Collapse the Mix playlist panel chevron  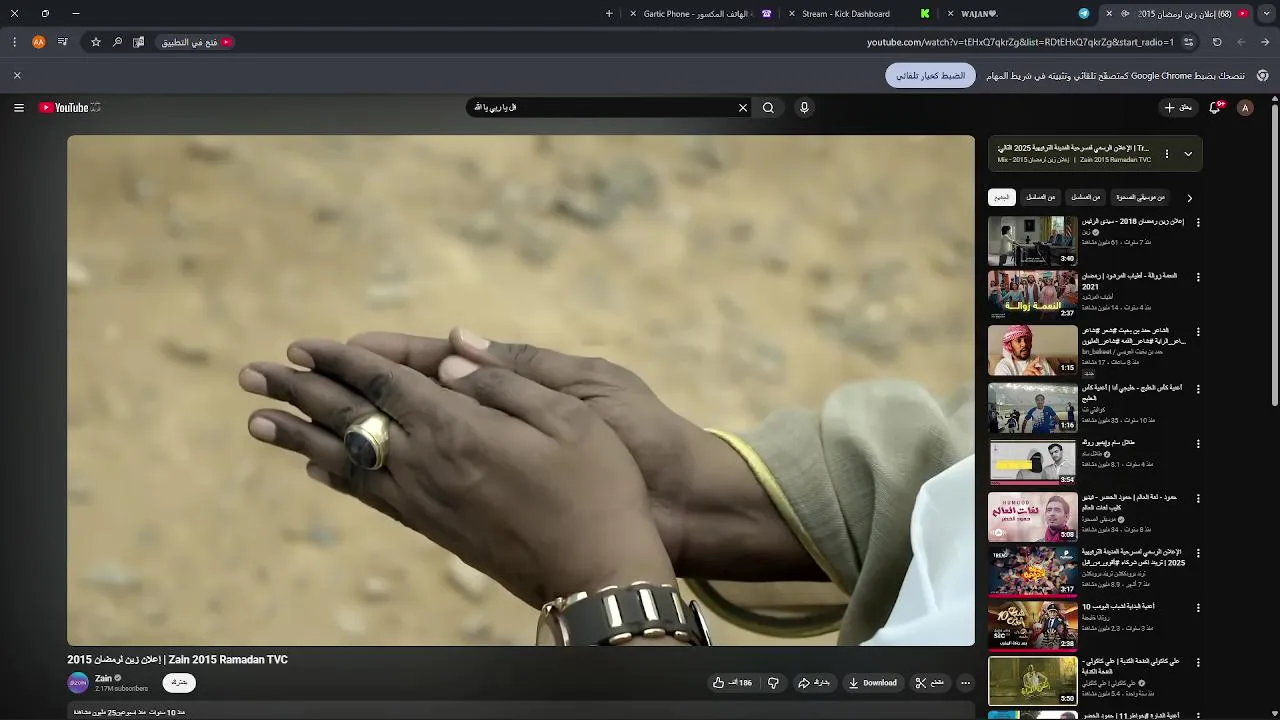tap(1188, 154)
